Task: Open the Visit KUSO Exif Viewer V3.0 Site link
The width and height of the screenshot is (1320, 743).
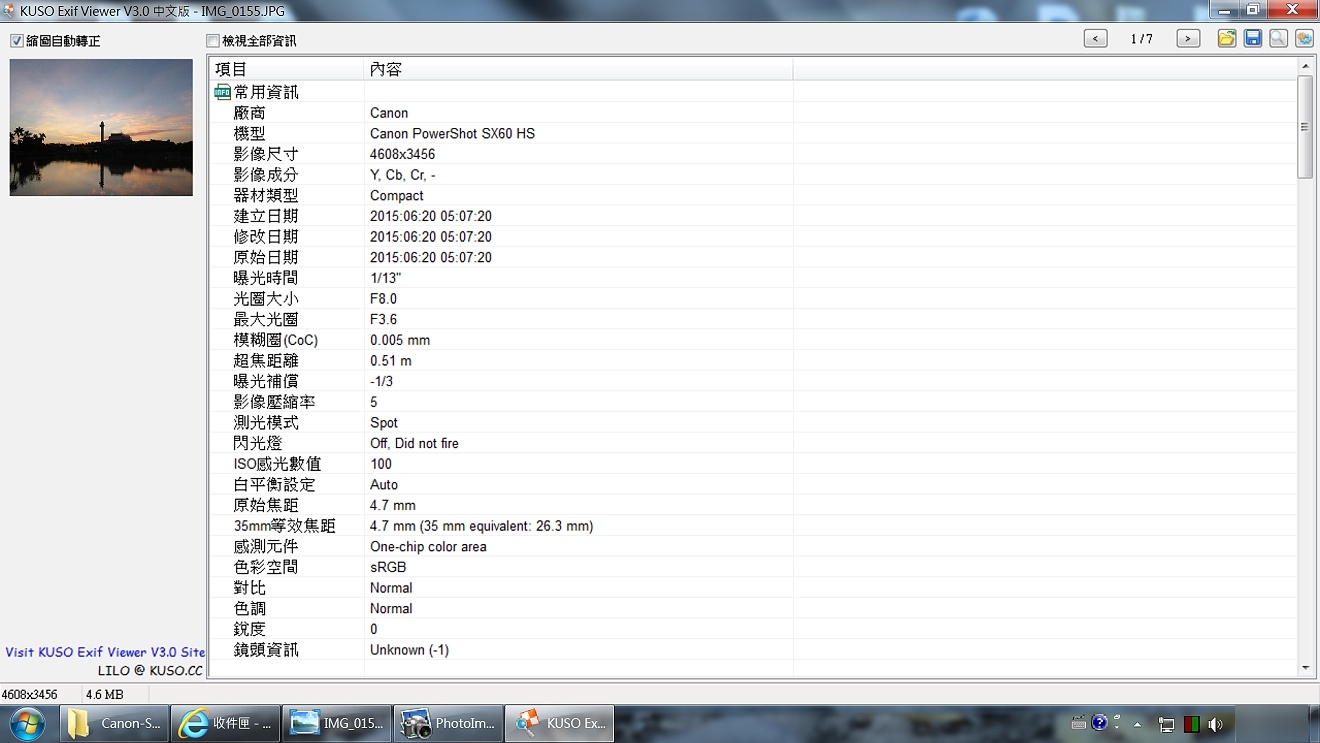Action: [x=105, y=652]
